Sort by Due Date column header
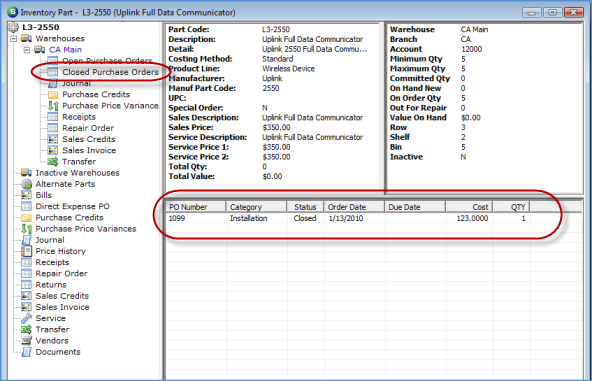This screenshot has width=592, height=381. tap(415, 207)
